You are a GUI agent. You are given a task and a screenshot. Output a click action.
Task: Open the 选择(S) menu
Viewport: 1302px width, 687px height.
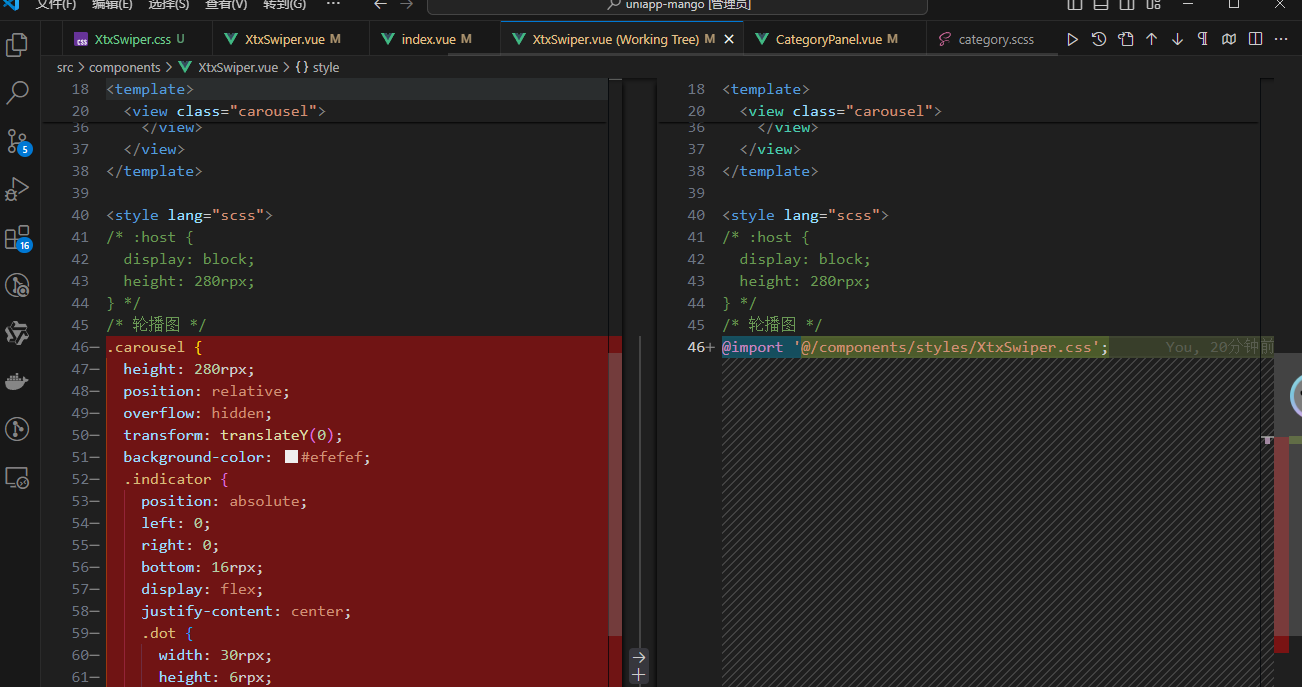click(x=169, y=5)
